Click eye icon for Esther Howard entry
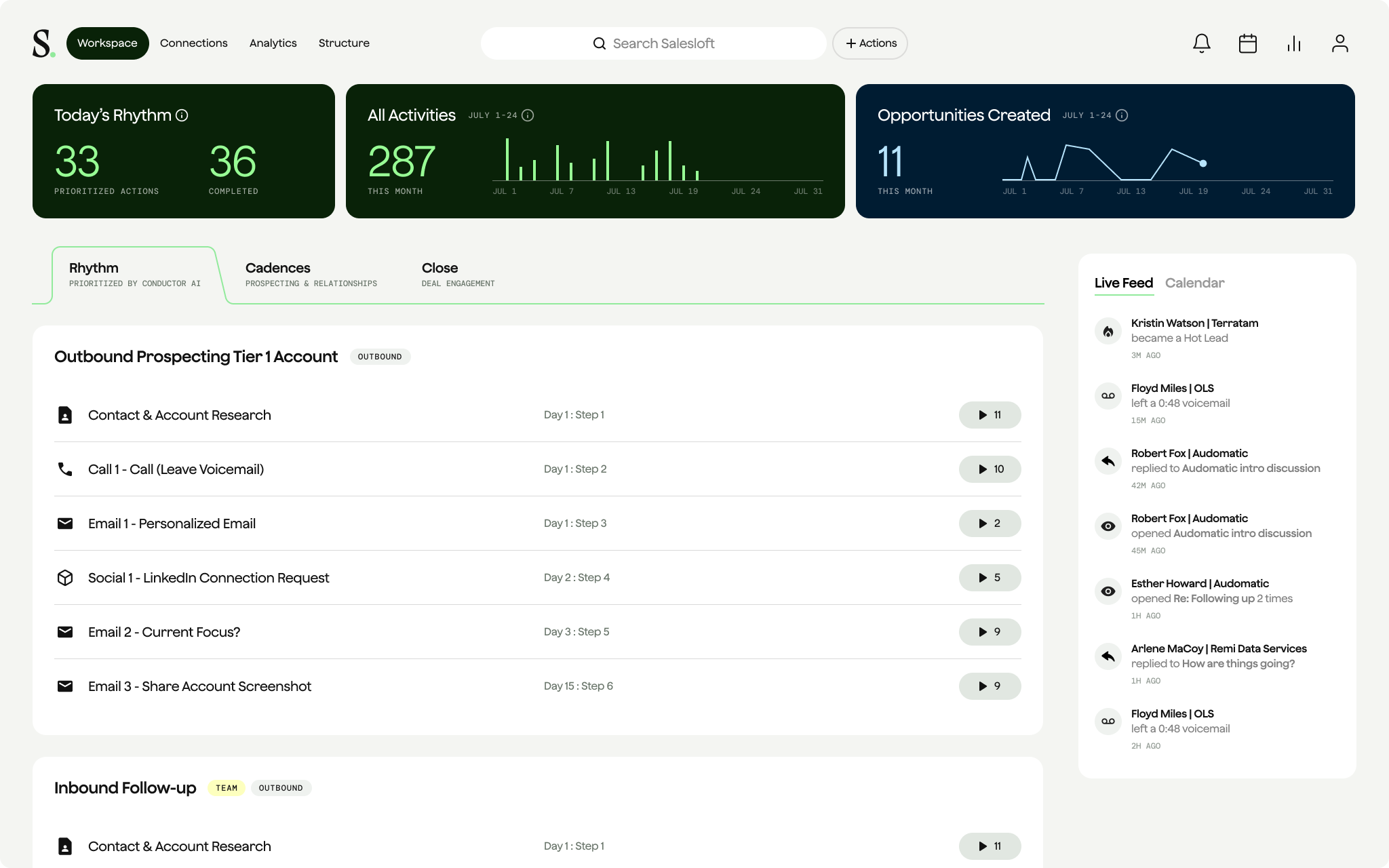The width and height of the screenshot is (1389, 868). click(1108, 591)
